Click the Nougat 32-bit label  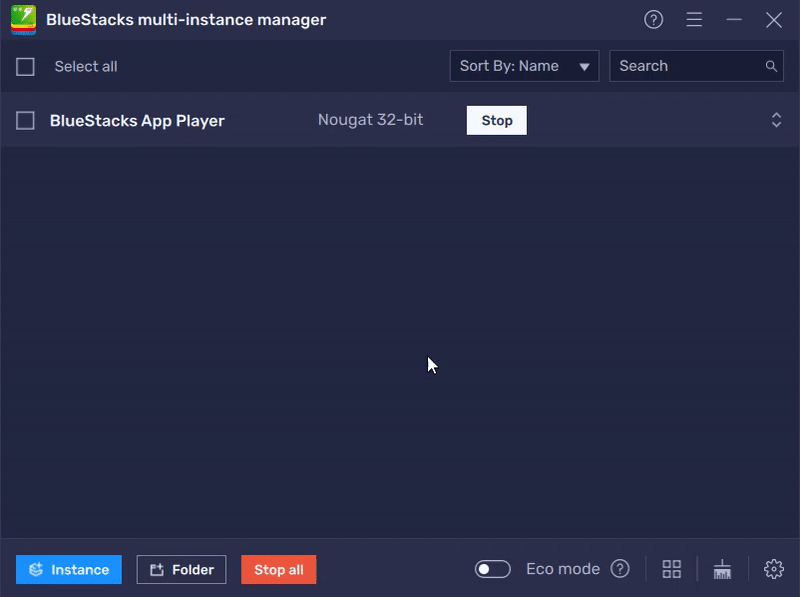click(x=370, y=120)
